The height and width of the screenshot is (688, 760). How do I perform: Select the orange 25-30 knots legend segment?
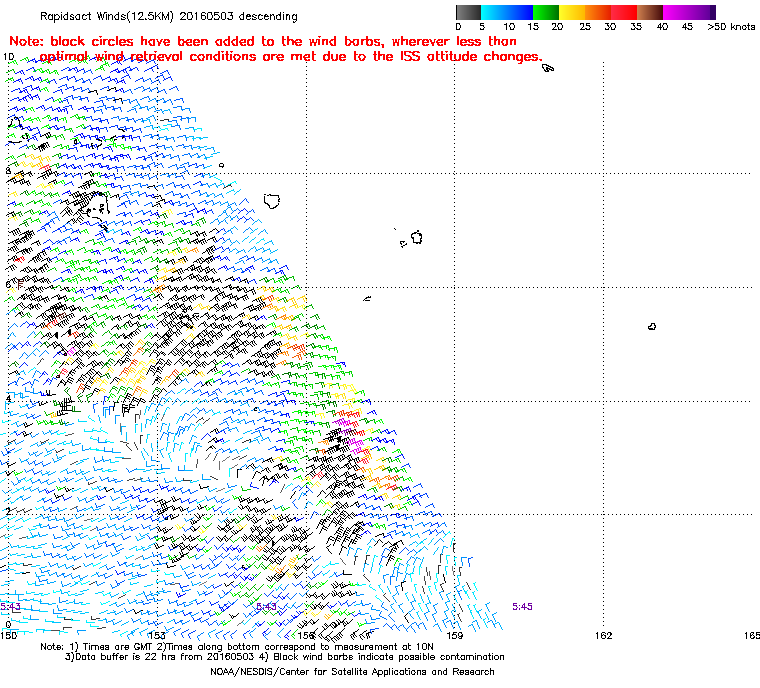click(598, 12)
